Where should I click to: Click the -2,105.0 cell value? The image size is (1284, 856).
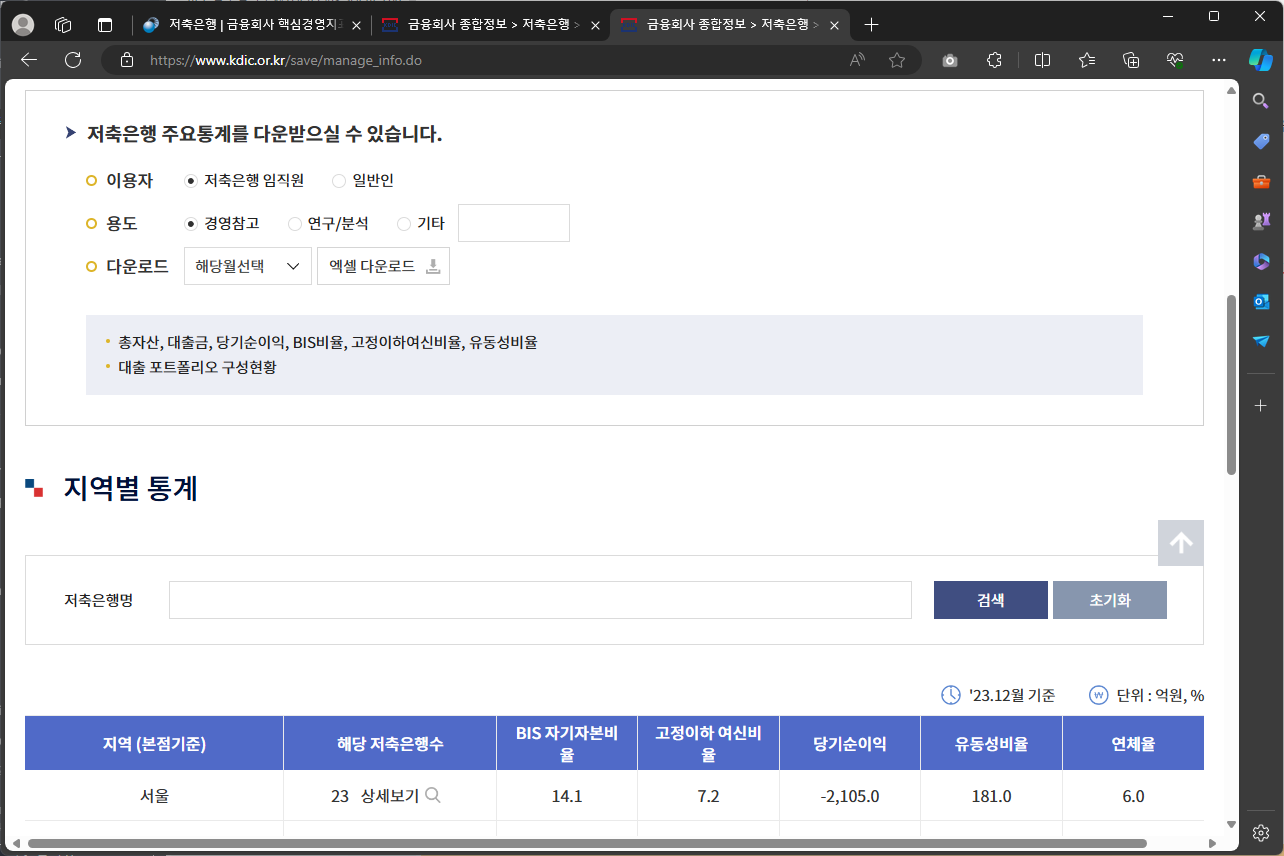(x=850, y=796)
